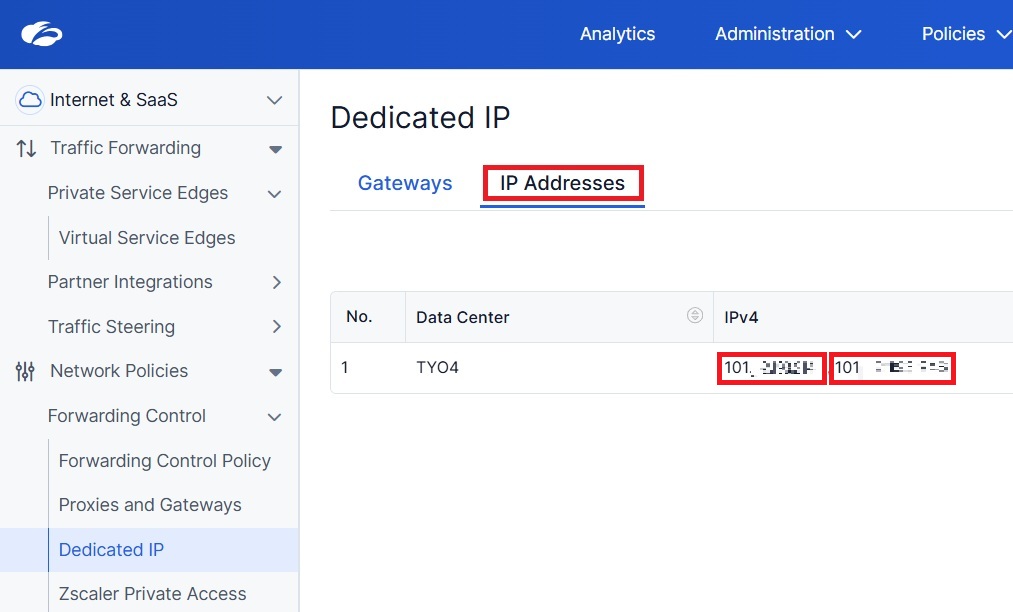Click the Traffic Forwarding arrows icon
The height and width of the screenshot is (612, 1013).
(x=26, y=148)
